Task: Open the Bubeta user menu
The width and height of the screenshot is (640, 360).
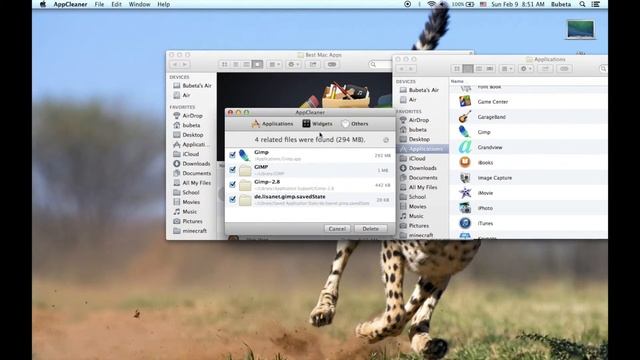Action: [561, 4]
